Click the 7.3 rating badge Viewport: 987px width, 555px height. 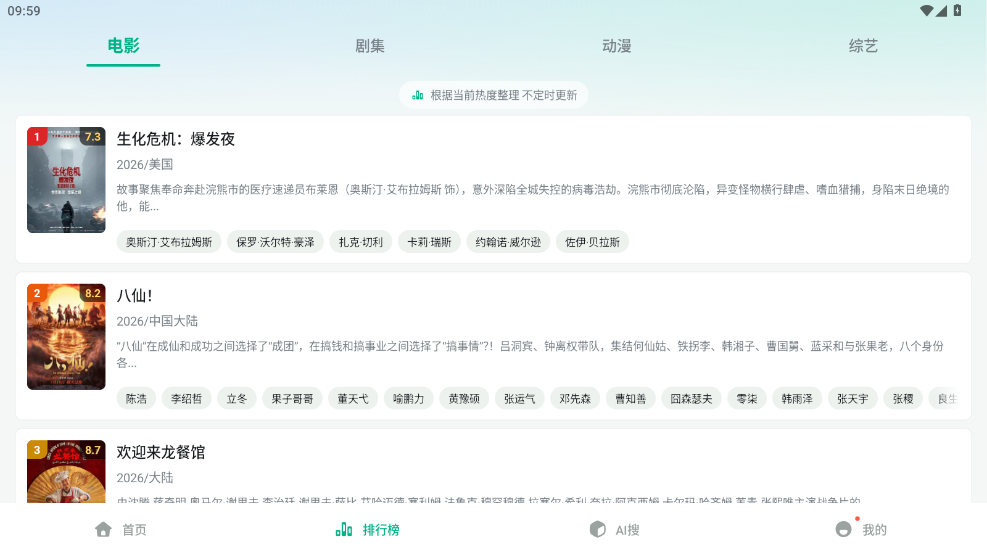(x=93, y=137)
